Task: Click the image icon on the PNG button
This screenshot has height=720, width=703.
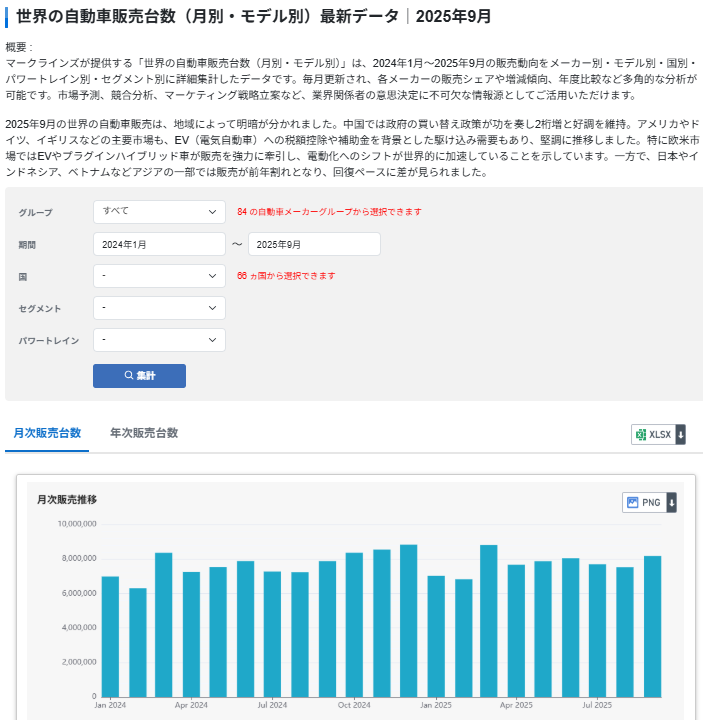Action: click(x=632, y=502)
